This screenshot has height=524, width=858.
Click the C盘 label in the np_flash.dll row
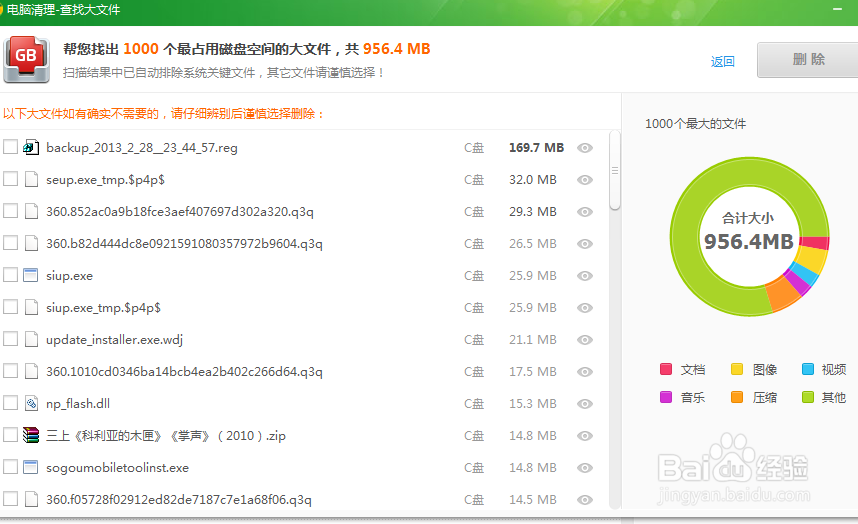tap(474, 404)
